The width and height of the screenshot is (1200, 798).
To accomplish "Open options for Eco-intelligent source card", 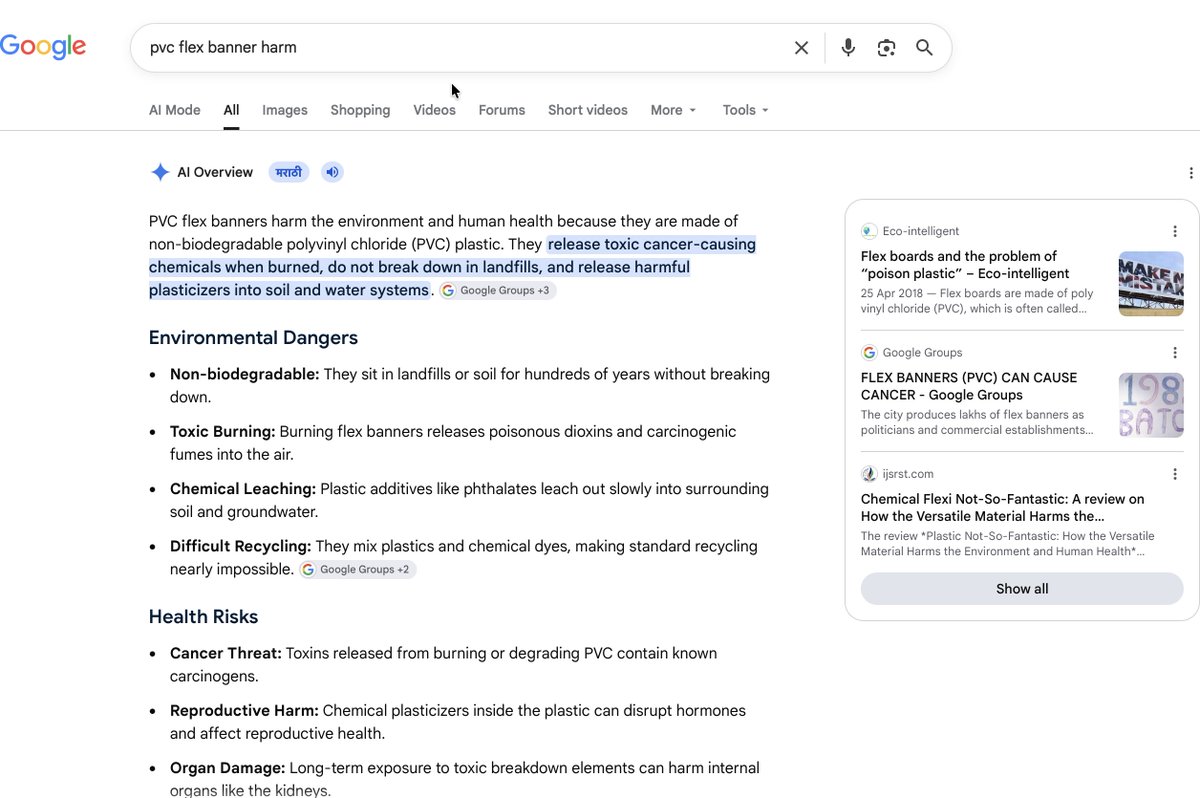I will [1175, 231].
